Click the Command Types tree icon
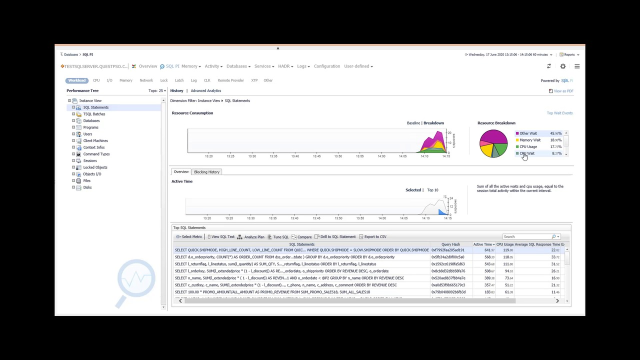This screenshot has height=360, width=640. (x=79, y=154)
